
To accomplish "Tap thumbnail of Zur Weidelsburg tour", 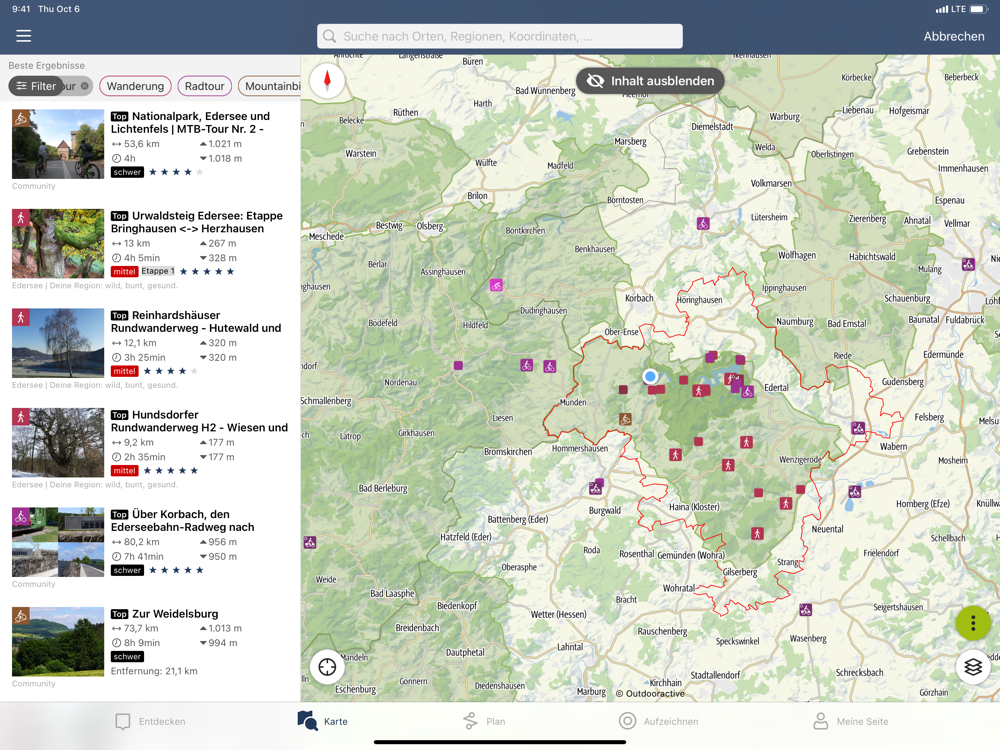I will click(58, 642).
